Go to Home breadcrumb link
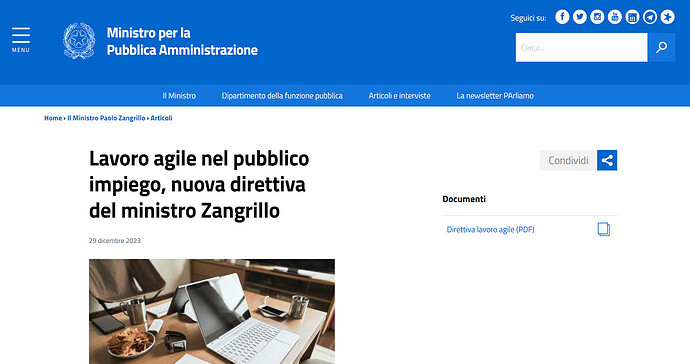Image resolution: width=690 pixels, height=364 pixels. tap(53, 118)
